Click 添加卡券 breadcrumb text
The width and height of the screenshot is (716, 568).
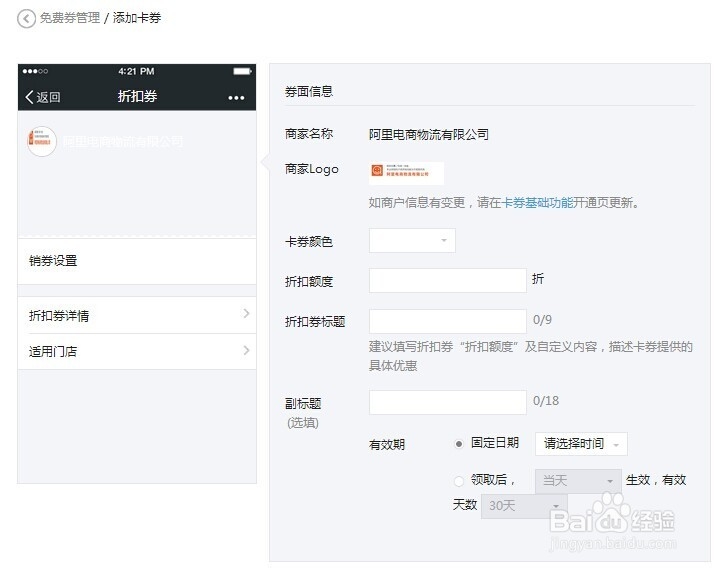[137, 18]
